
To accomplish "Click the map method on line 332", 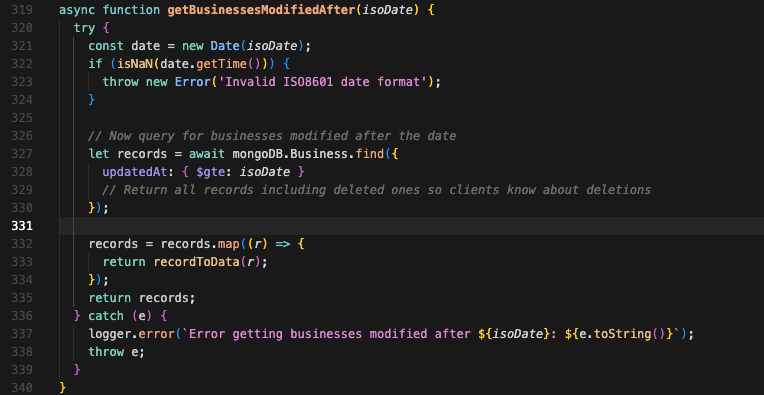I will pos(229,244).
